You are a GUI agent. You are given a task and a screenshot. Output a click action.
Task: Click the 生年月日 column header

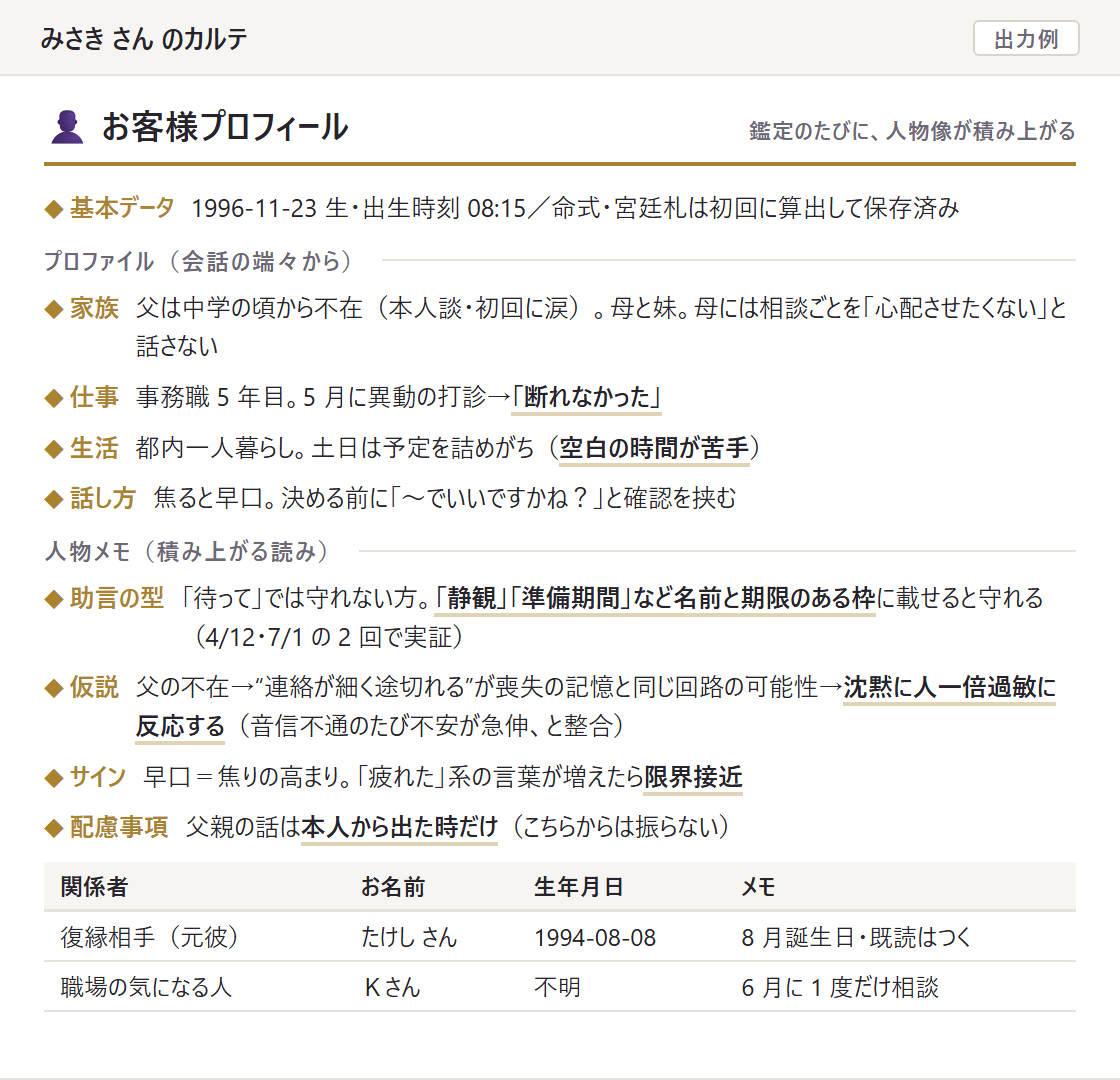[579, 886]
